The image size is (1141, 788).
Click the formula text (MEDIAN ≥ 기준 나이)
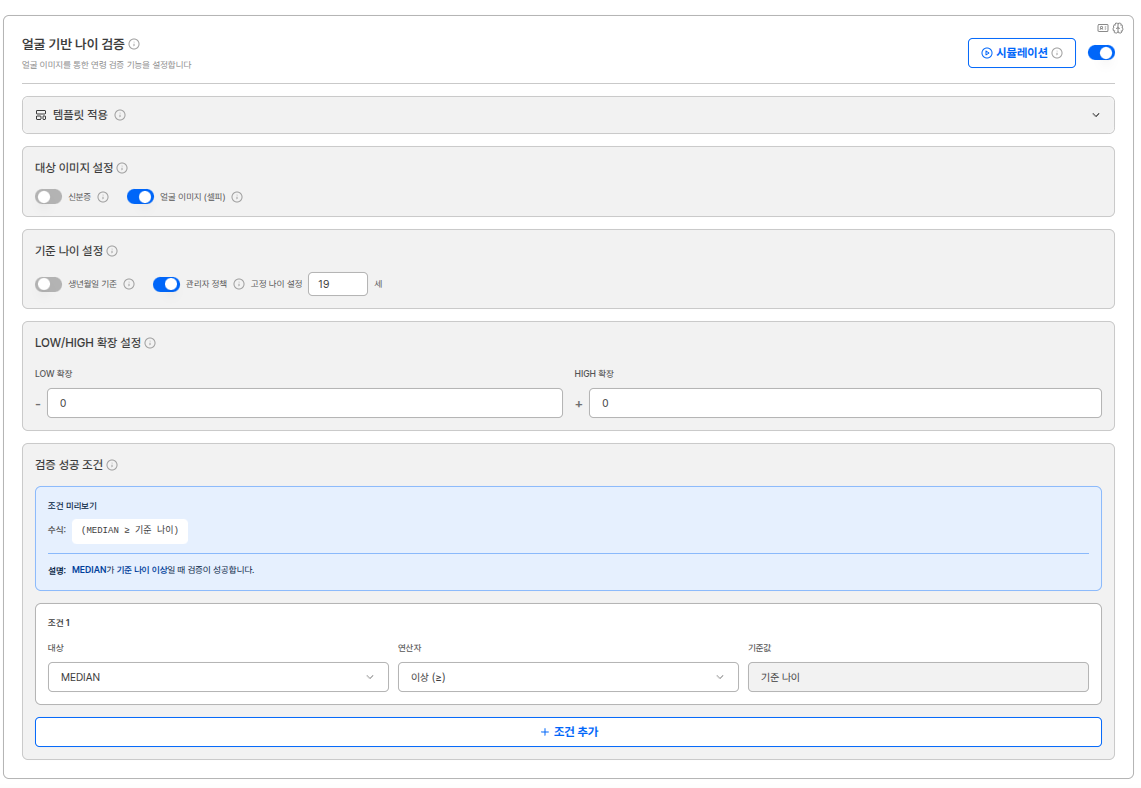(x=130, y=530)
